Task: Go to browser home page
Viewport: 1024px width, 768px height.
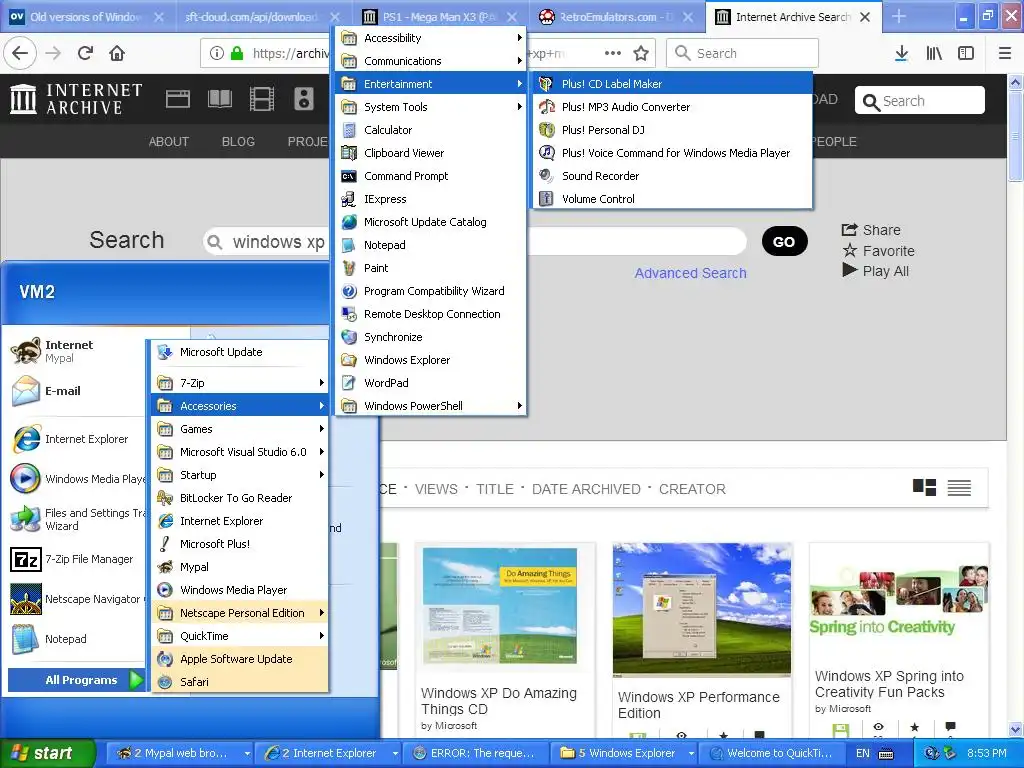Action: [x=117, y=53]
